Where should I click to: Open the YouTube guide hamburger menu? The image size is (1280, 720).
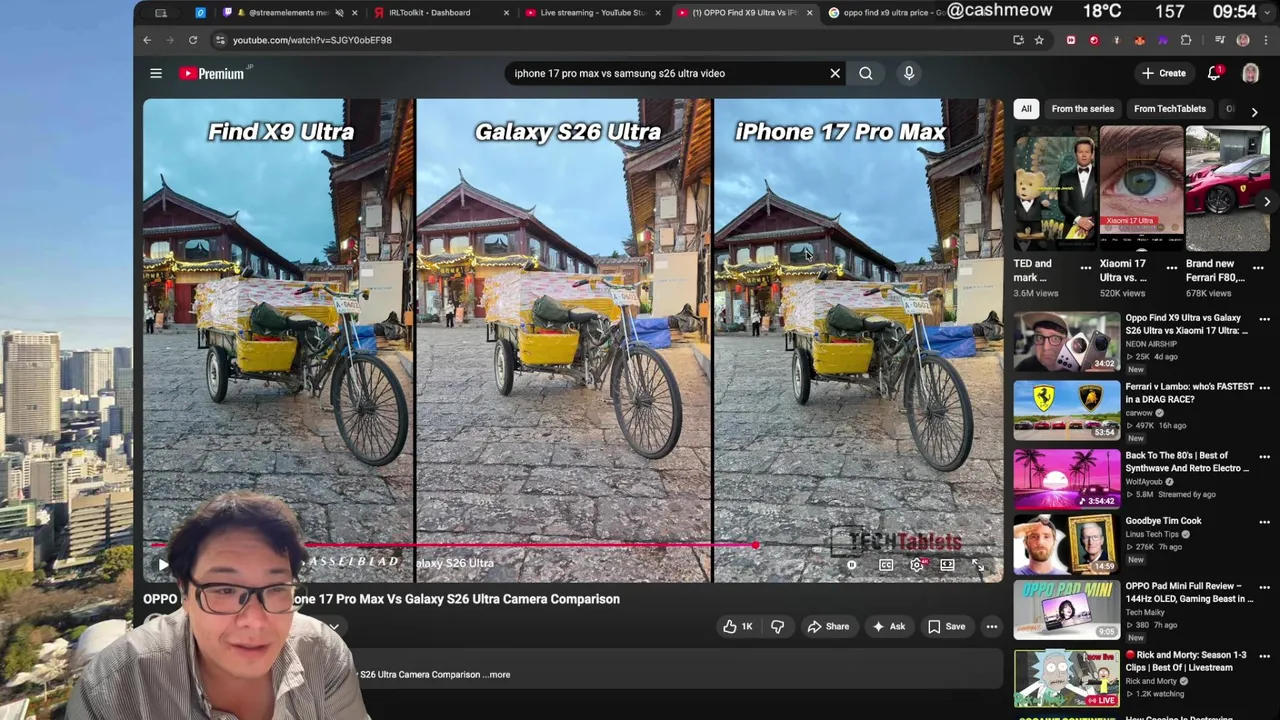(156, 73)
